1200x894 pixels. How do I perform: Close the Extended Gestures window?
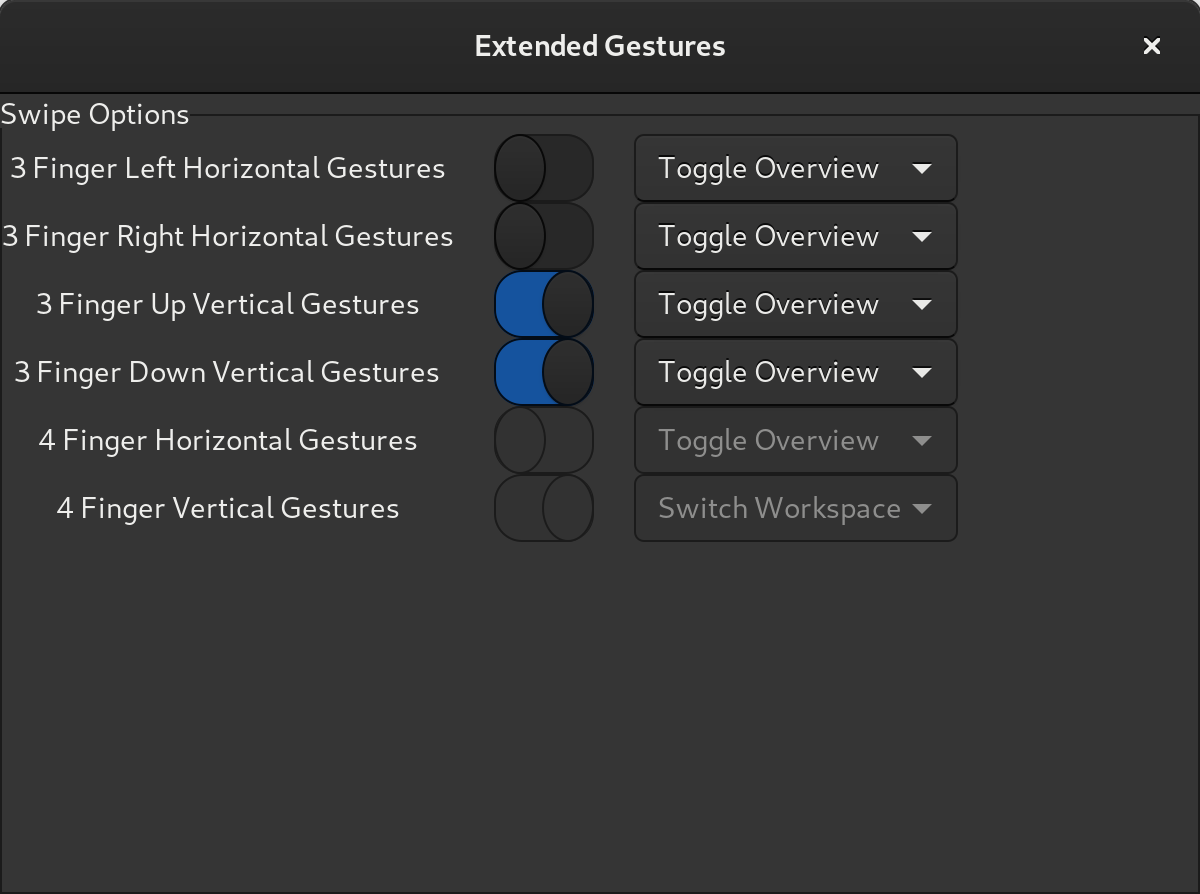pos(1151,46)
